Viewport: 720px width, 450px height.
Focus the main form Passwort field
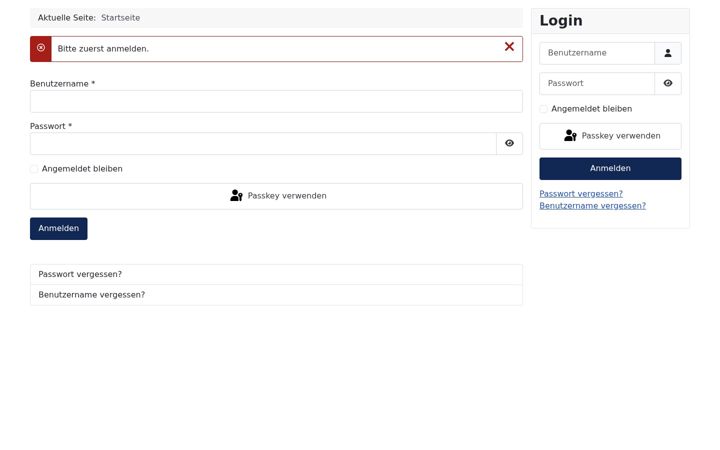coord(263,144)
